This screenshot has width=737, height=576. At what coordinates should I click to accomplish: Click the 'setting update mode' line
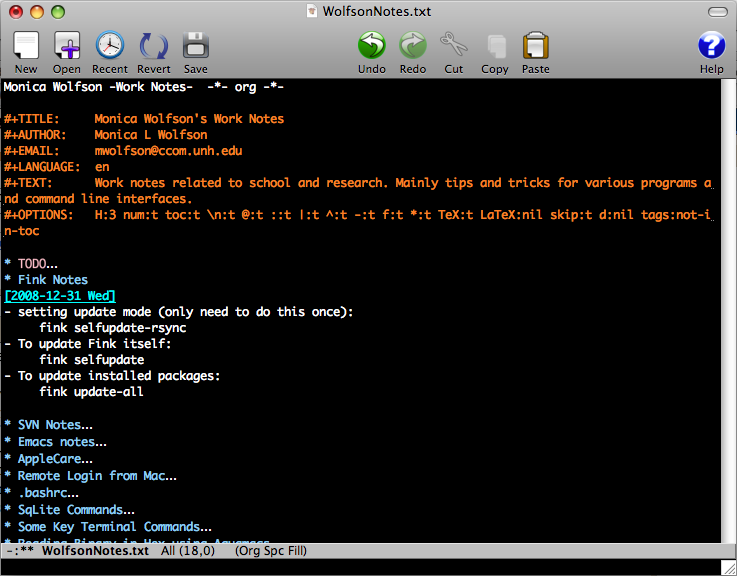[x=179, y=312]
